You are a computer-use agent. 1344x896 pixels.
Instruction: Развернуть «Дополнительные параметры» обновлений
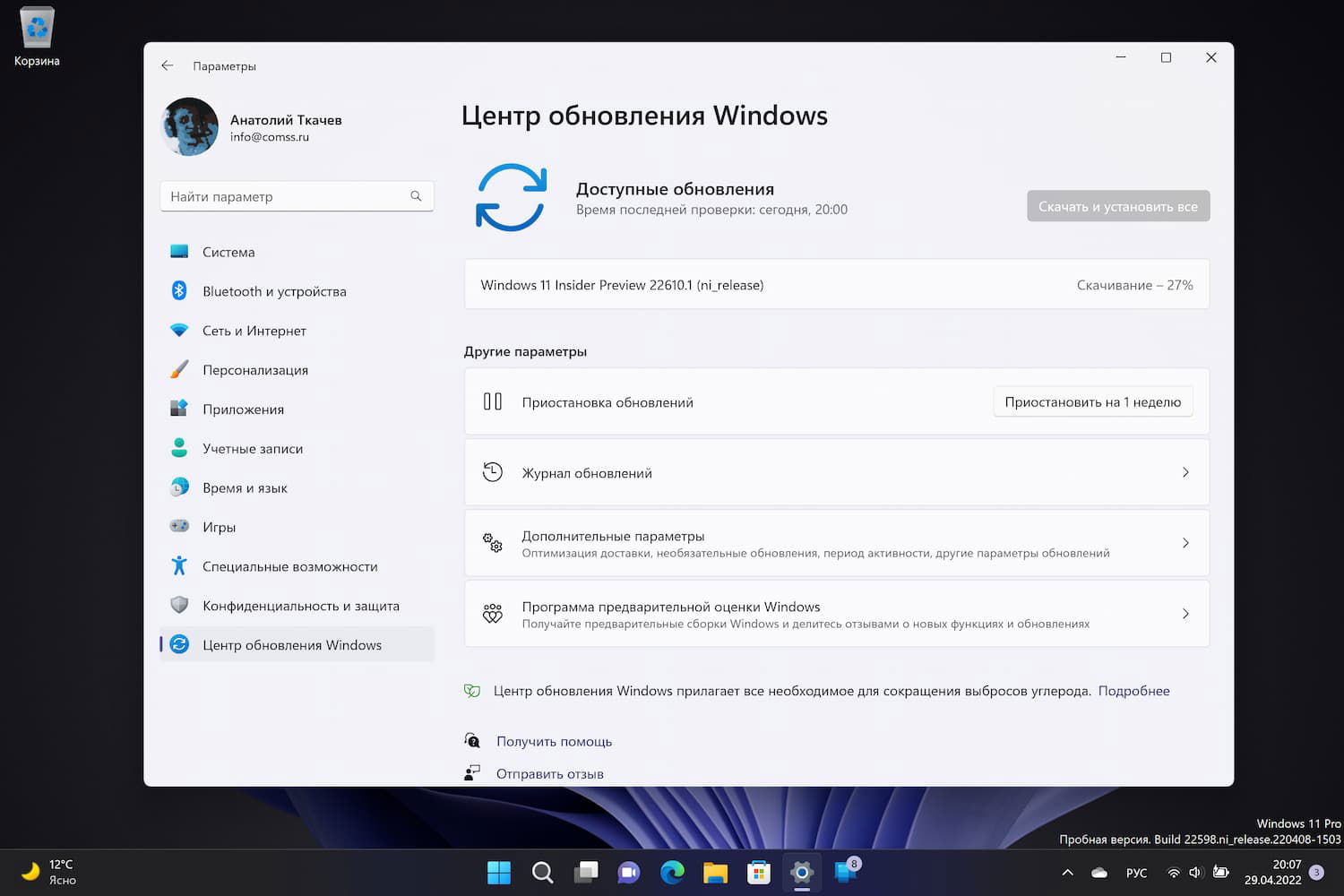836,543
